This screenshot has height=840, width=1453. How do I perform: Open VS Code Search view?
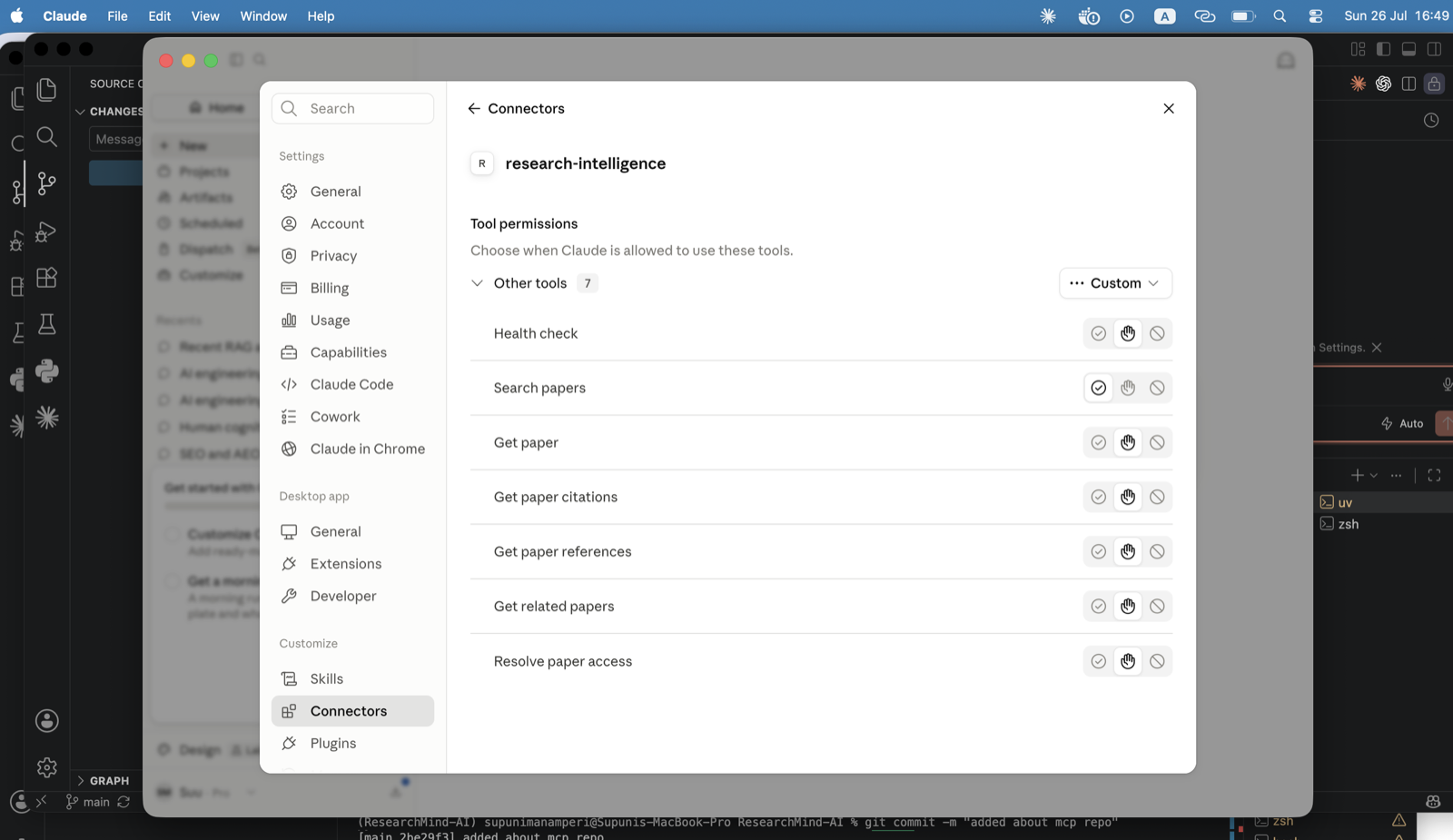tap(46, 136)
